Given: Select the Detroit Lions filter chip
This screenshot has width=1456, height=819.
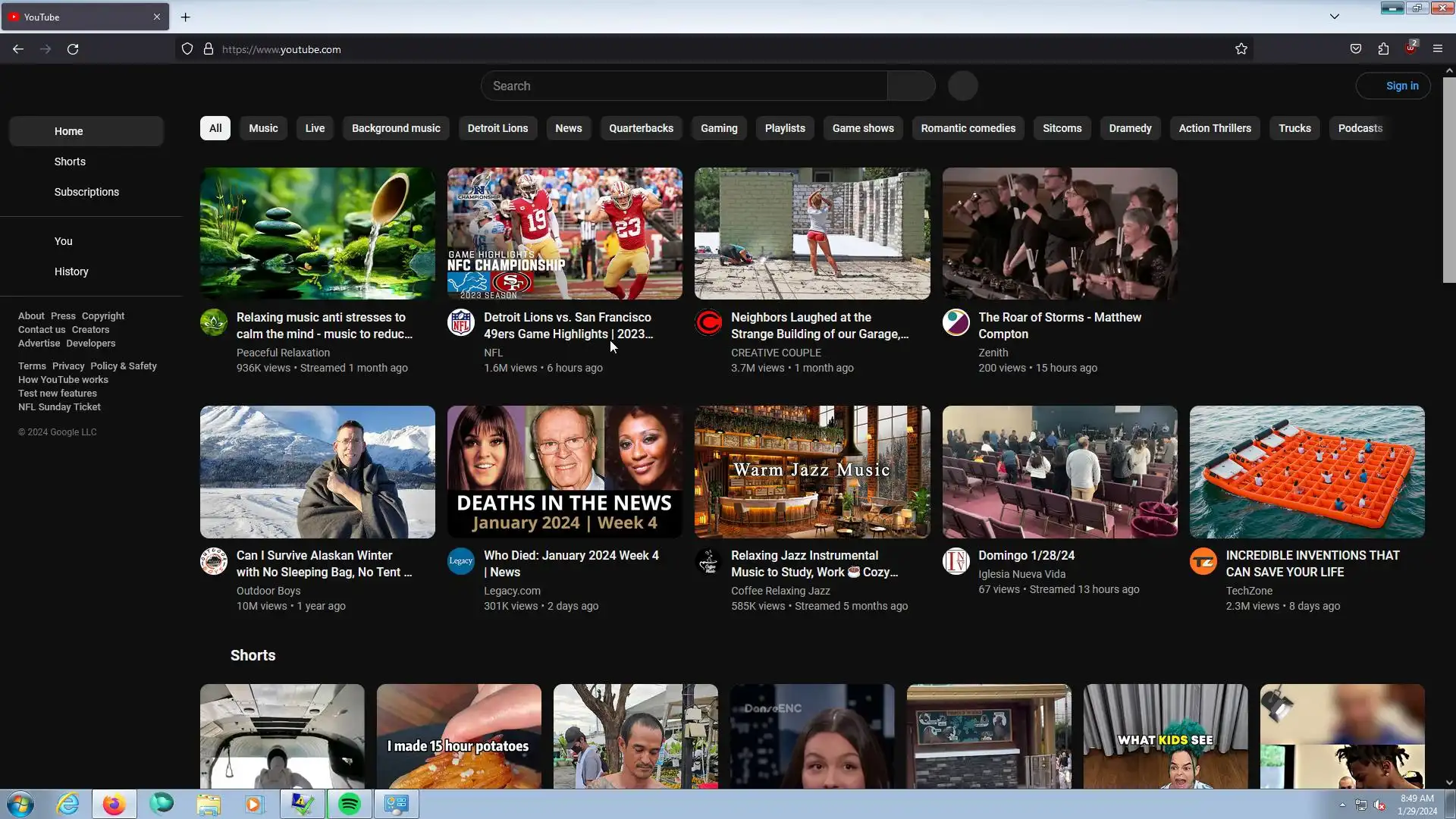Looking at the screenshot, I should pyautogui.click(x=497, y=128).
